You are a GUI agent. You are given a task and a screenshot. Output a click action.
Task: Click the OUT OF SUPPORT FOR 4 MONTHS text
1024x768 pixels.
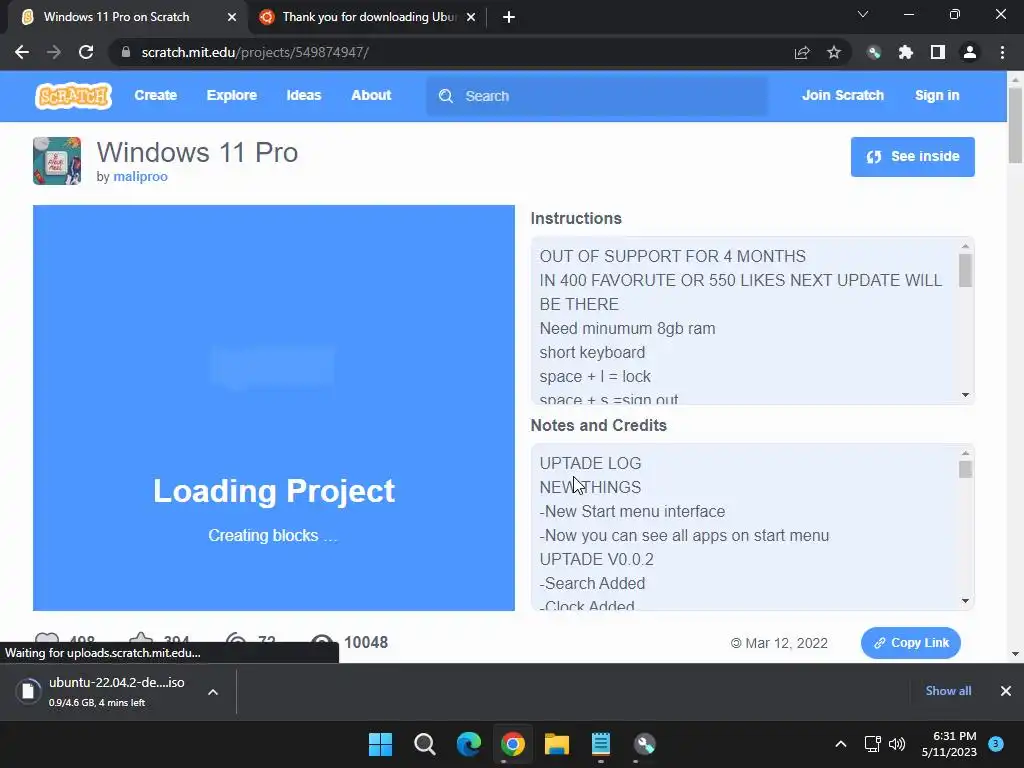(x=673, y=256)
